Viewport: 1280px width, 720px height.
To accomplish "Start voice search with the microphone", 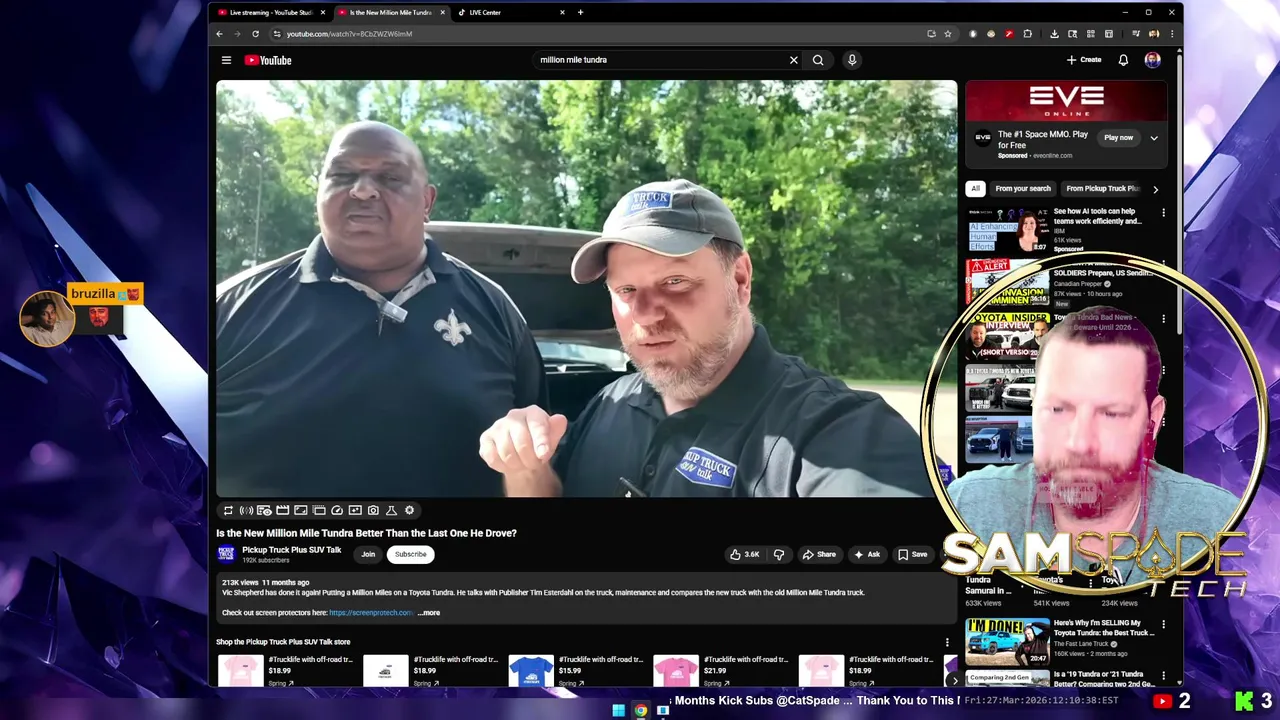I will [852, 60].
